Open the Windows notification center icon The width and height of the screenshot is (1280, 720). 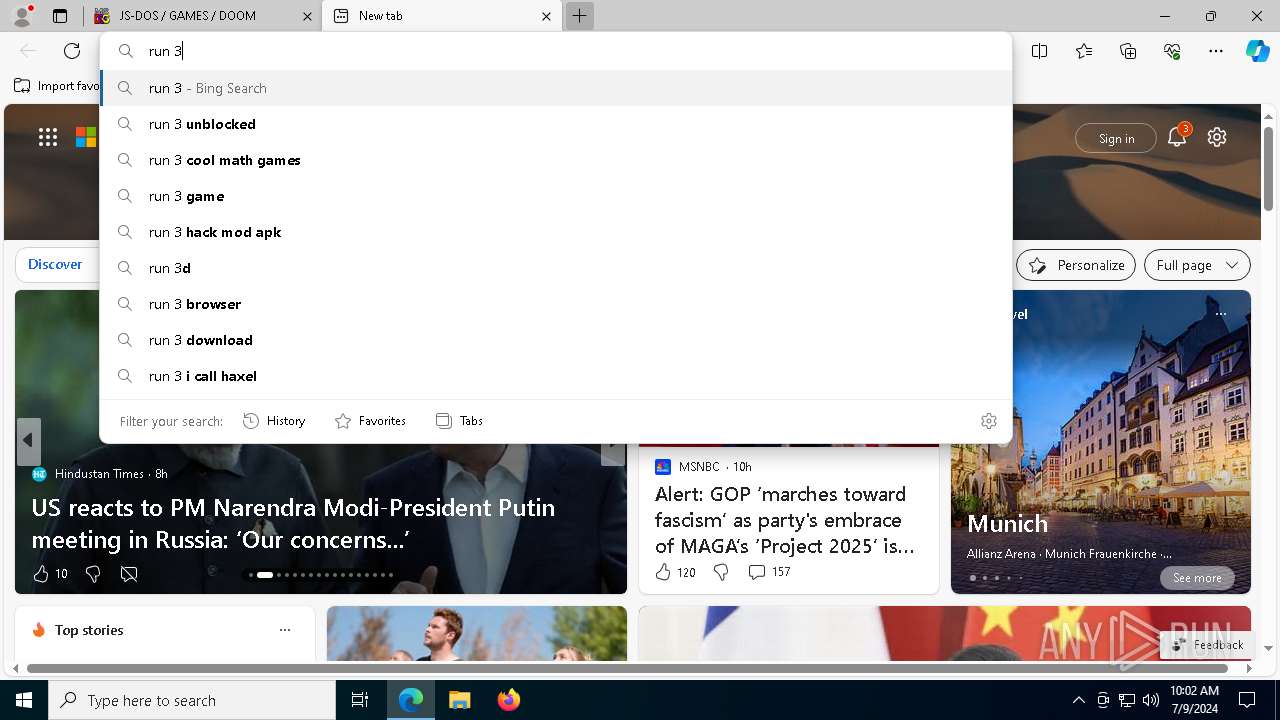(1247, 700)
